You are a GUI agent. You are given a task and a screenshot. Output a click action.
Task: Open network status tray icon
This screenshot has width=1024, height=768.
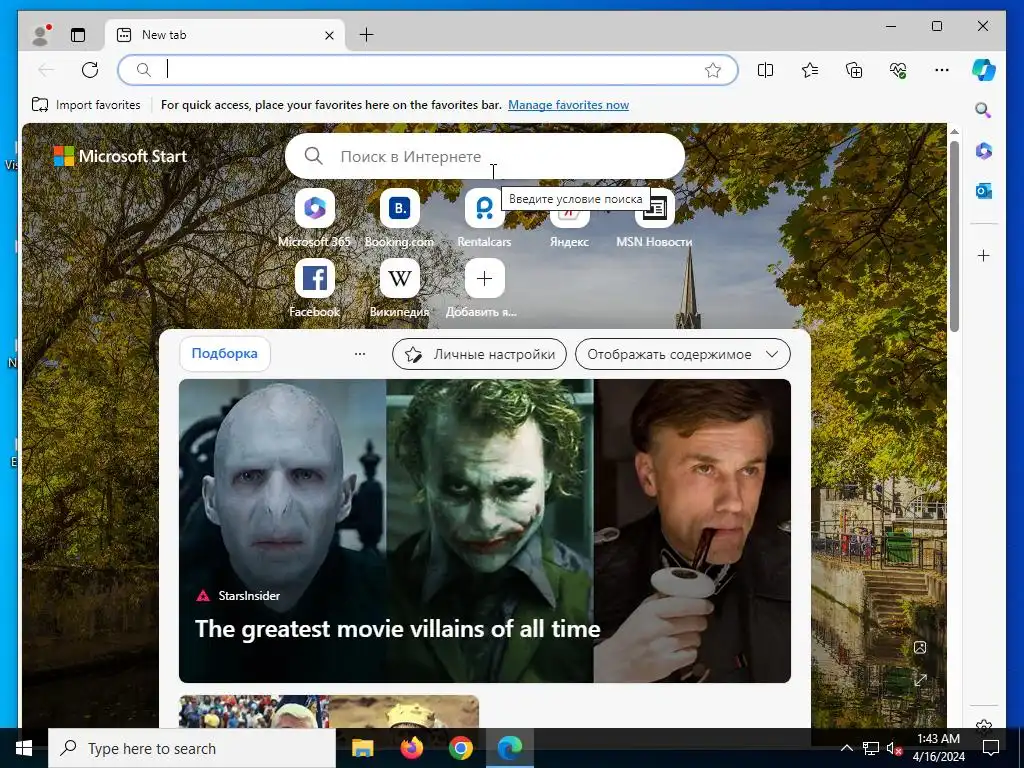871,748
